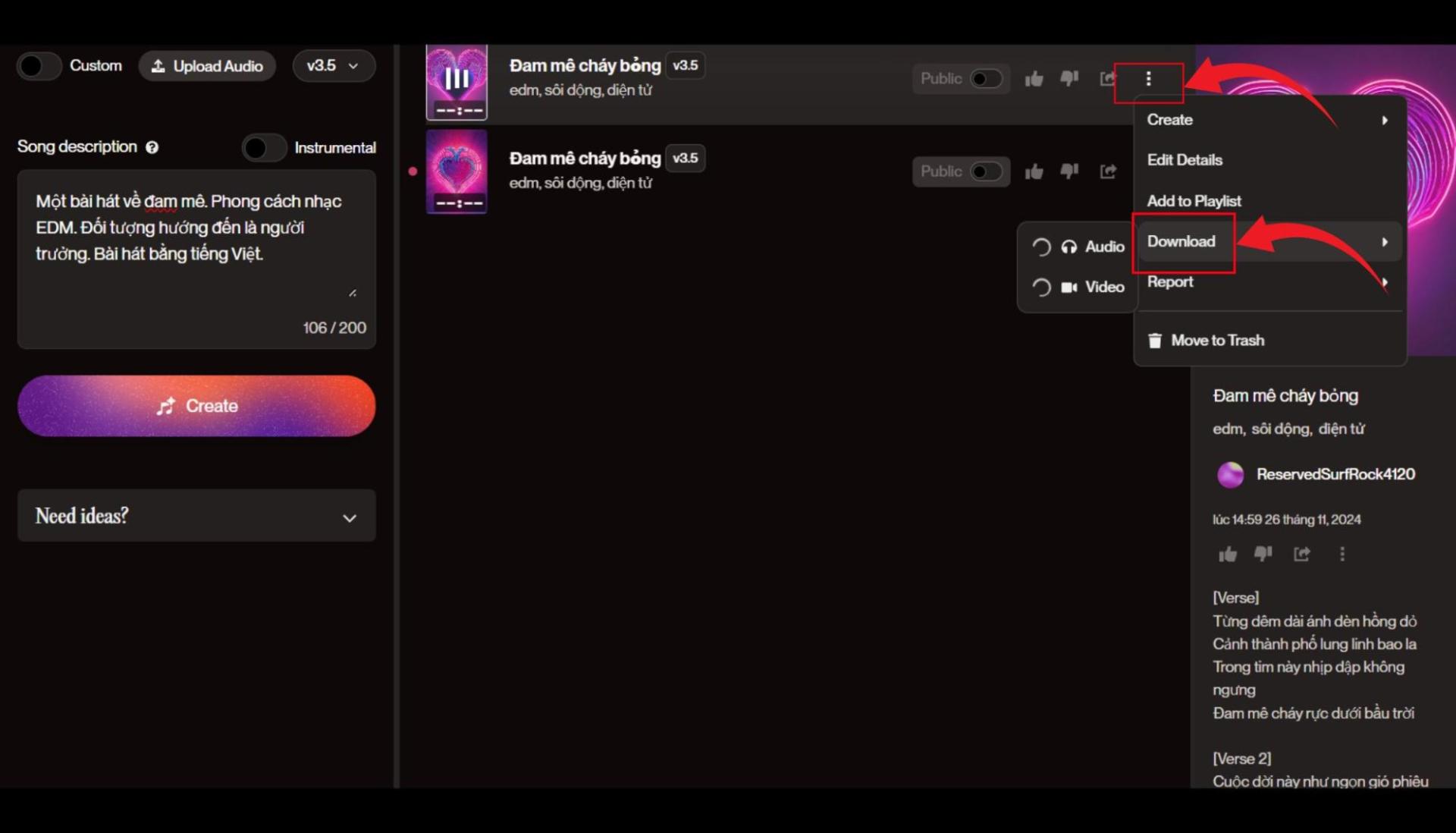1456x833 pixels.
Task: Dislike the second Đam mê cháy bỏng song
Action: 1069,171
